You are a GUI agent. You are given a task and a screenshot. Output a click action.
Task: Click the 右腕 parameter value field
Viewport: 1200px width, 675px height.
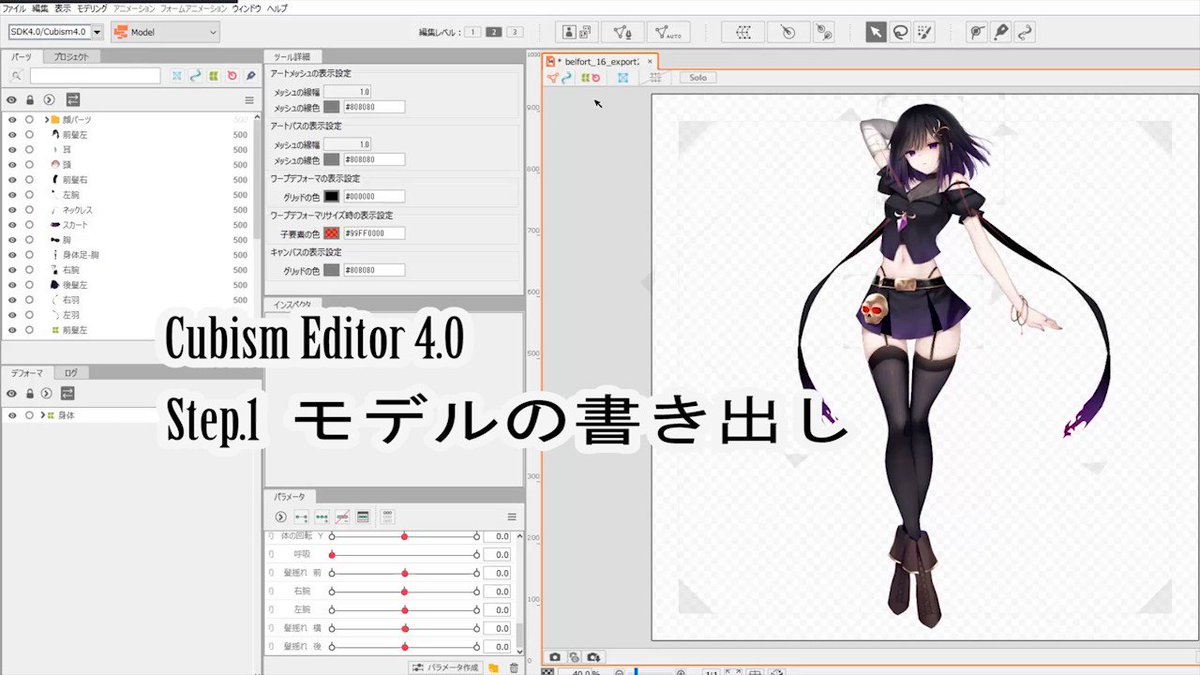[497, 591]
